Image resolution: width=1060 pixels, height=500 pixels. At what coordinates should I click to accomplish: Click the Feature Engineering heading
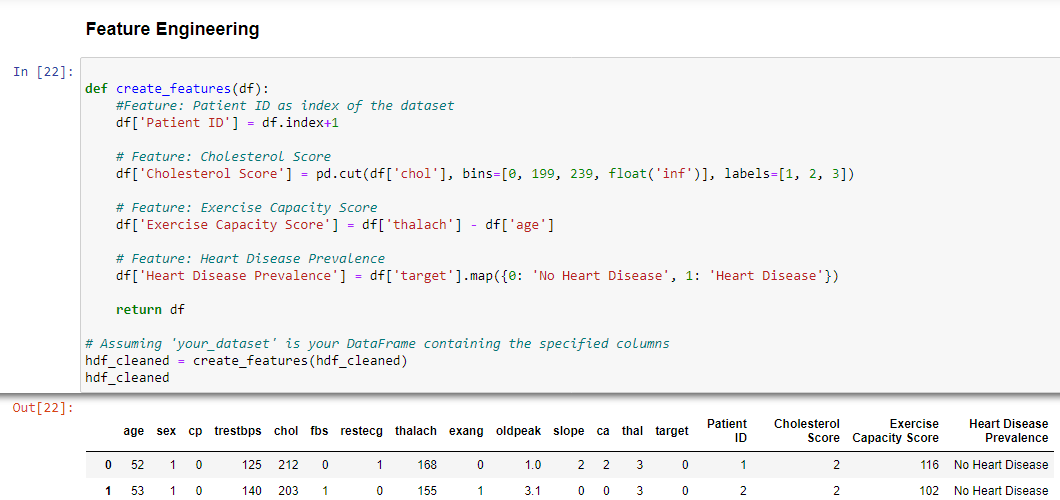(x=172, y=29)
